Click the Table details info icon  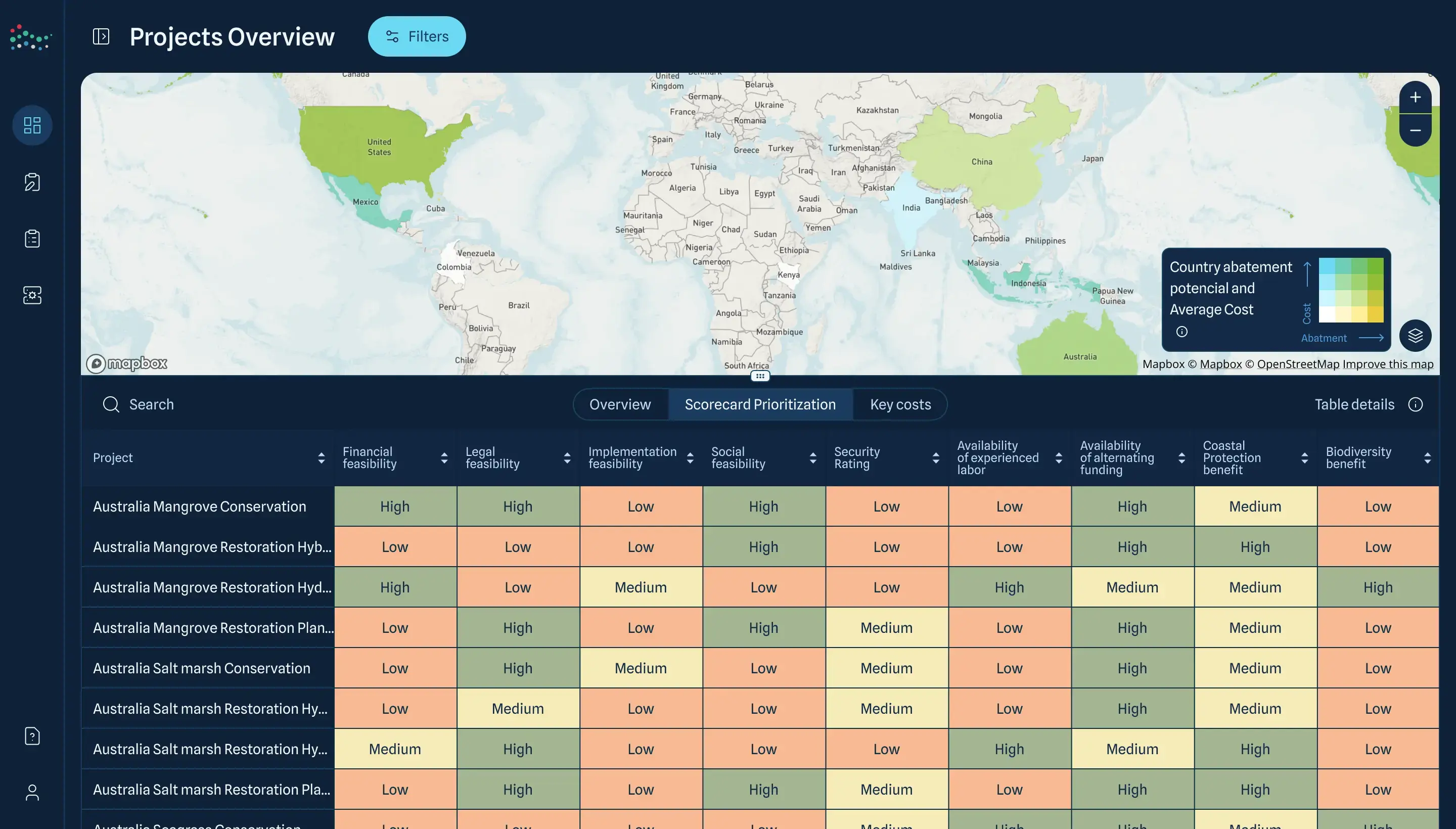click(x=1416, y=404)
